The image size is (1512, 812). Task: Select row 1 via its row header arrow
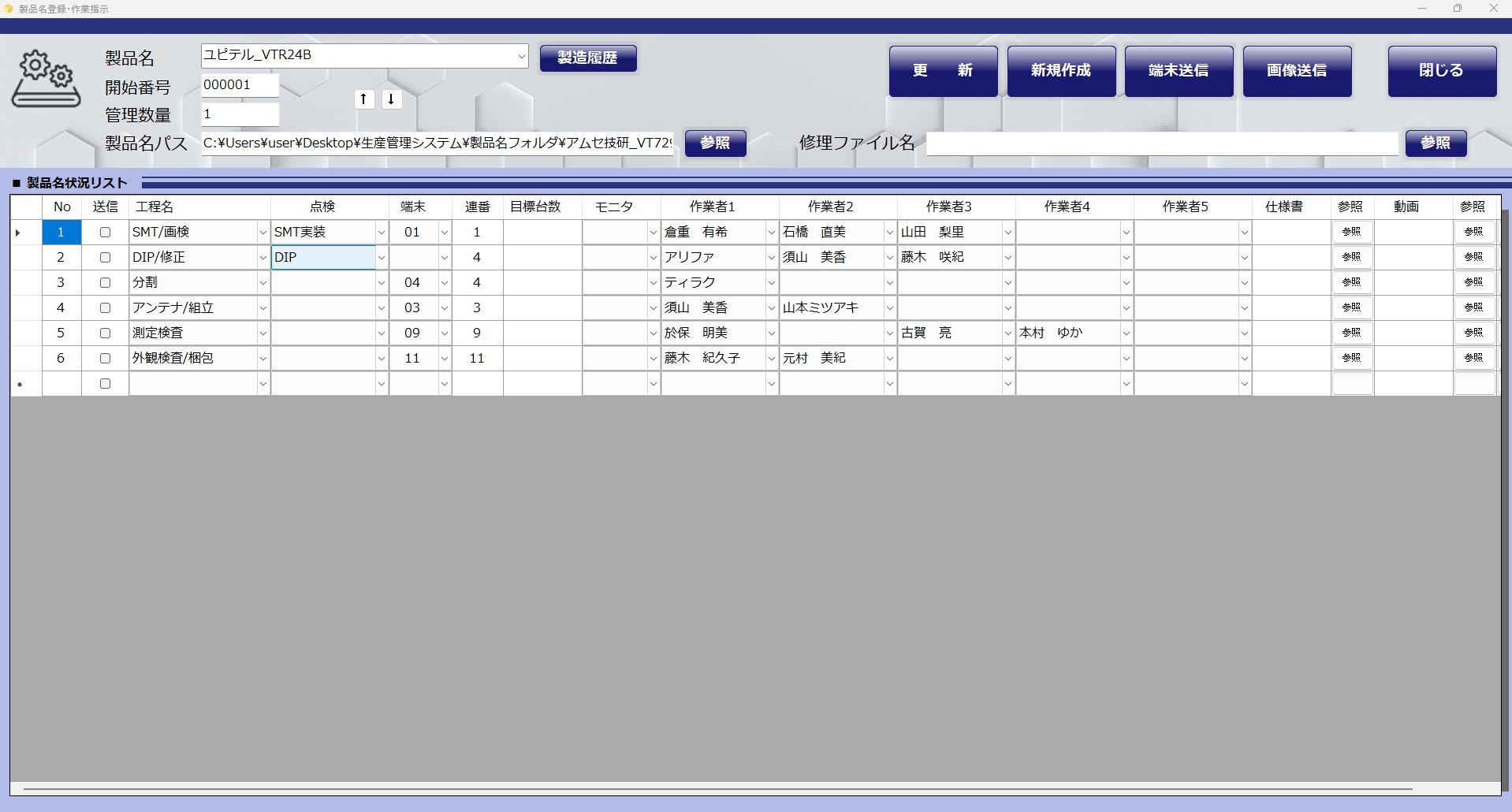(26, 233)
